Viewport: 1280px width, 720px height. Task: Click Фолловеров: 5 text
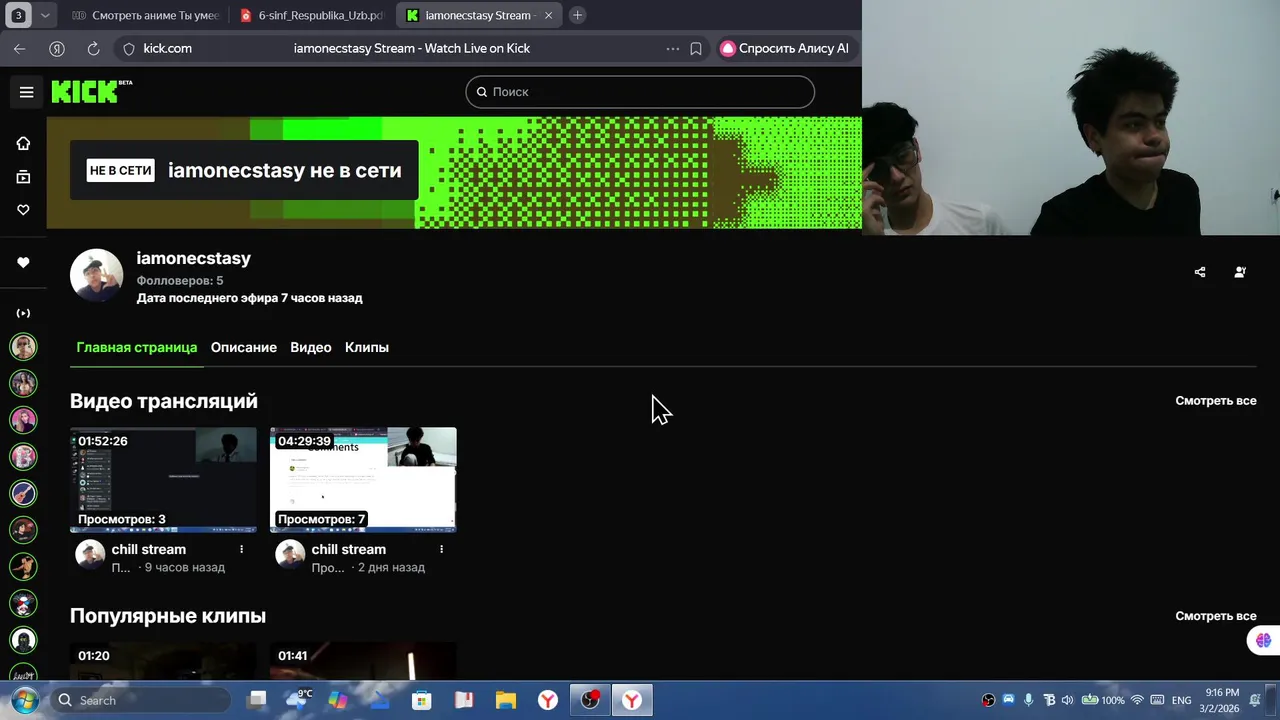tap(180, 281)
